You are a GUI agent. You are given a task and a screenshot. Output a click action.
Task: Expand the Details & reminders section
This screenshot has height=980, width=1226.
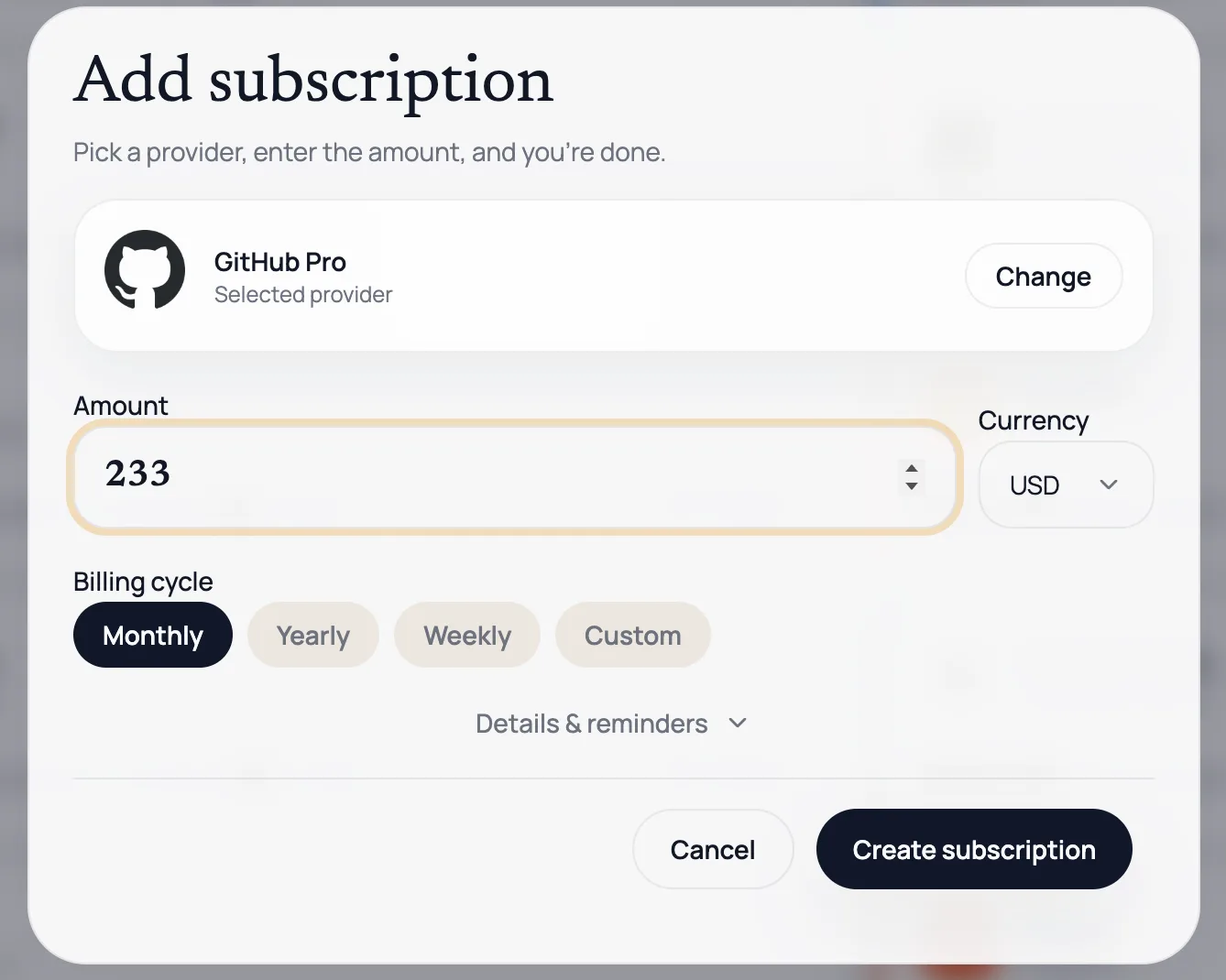coord(591,723)
